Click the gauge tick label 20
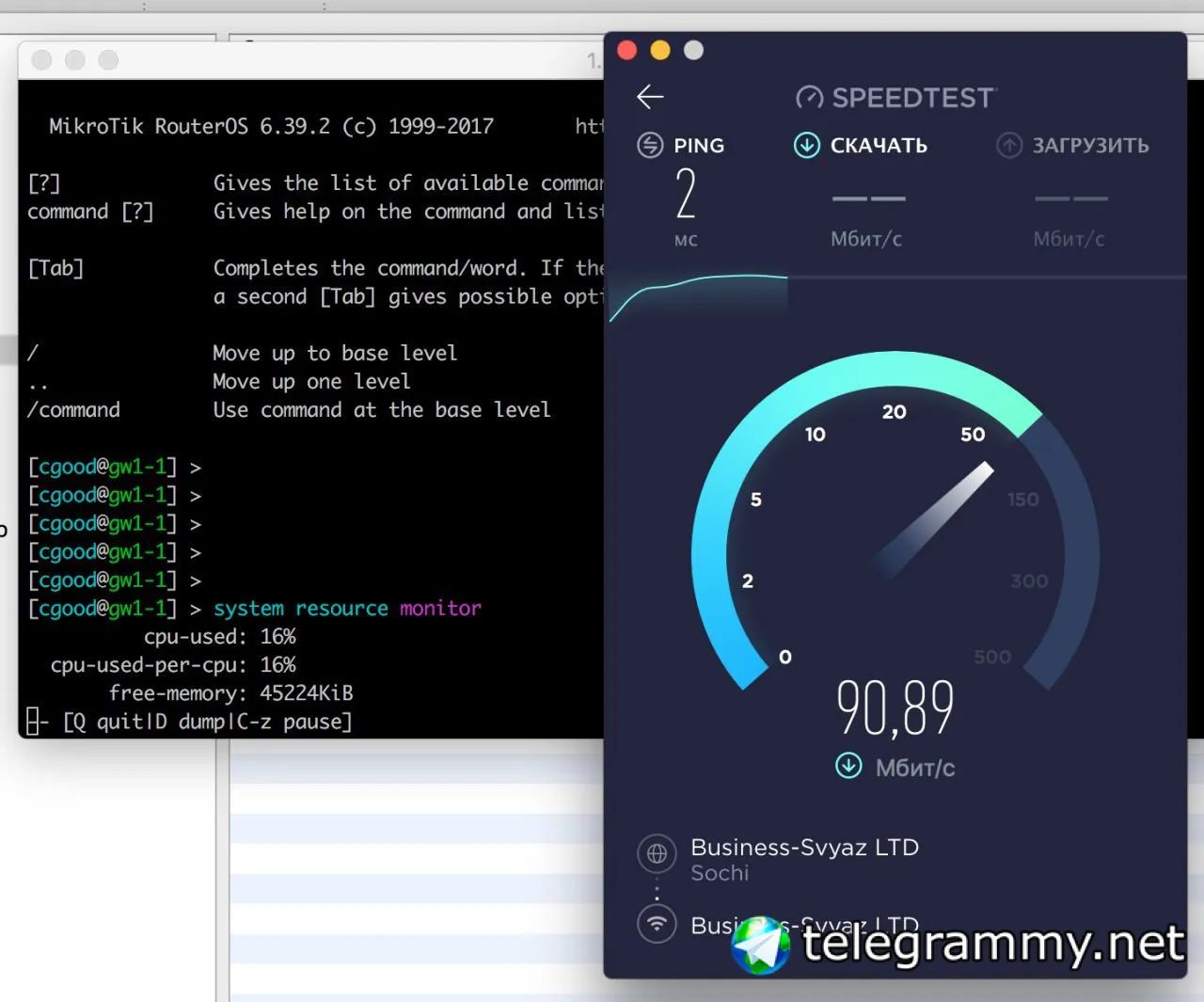 pos(895,412)
